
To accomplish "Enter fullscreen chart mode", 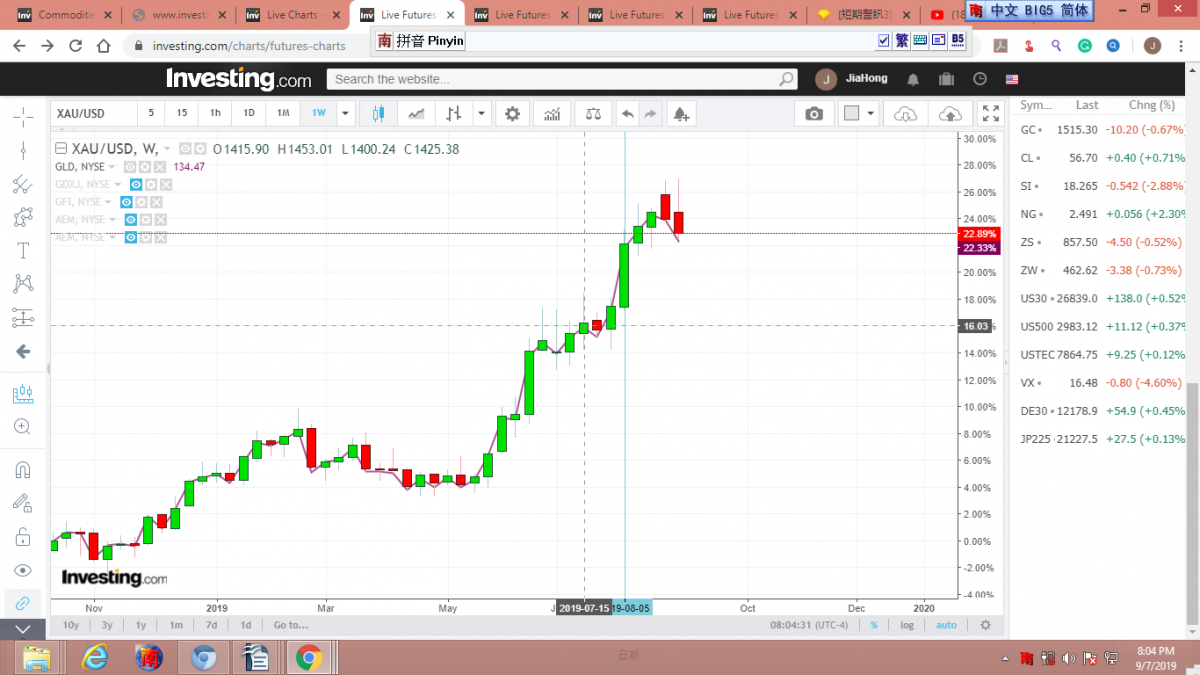I will (990, 113).
